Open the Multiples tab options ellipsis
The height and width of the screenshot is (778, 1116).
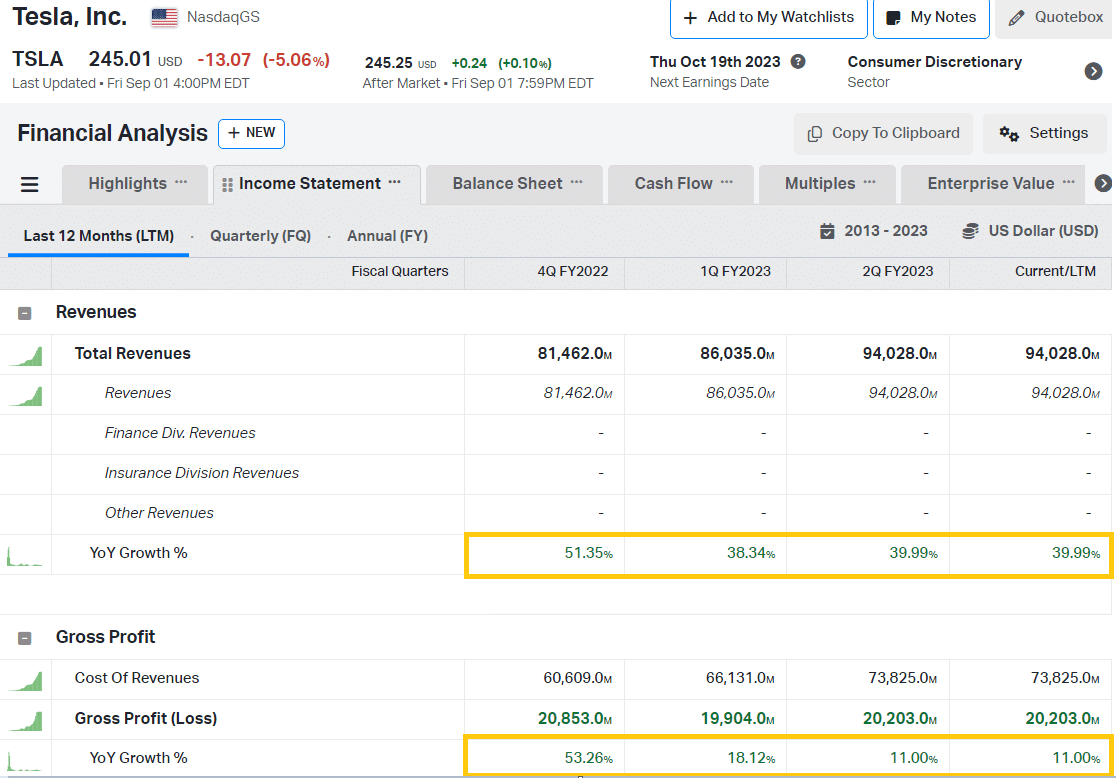point(870,182)
